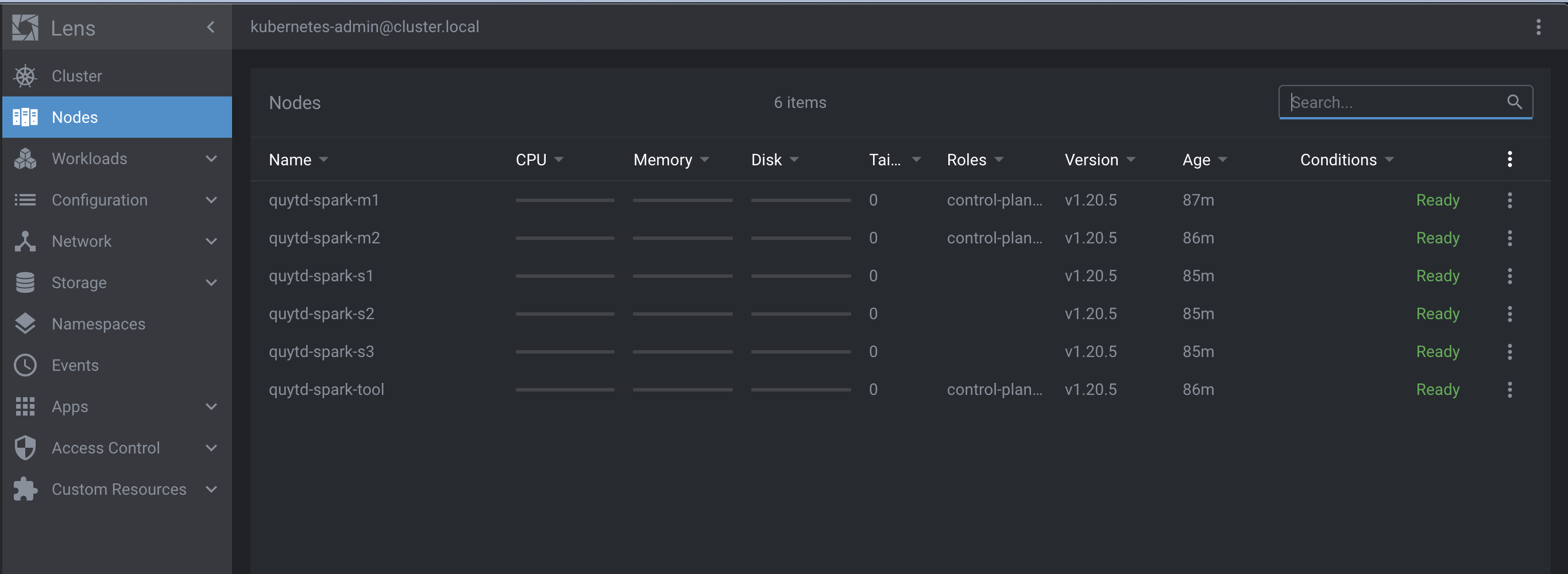Expand the Access Control section chevron

click(x=211, y=448)
